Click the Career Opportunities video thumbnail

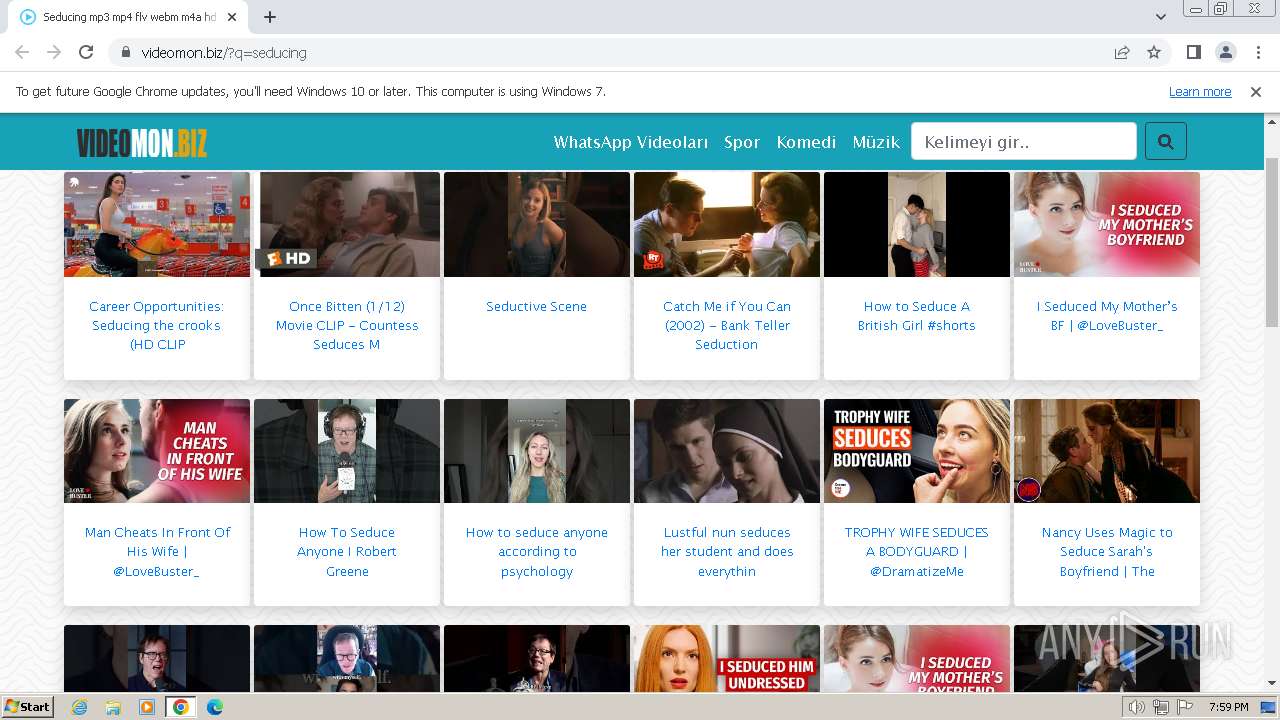pyautogui.click(x=157, y=224)
